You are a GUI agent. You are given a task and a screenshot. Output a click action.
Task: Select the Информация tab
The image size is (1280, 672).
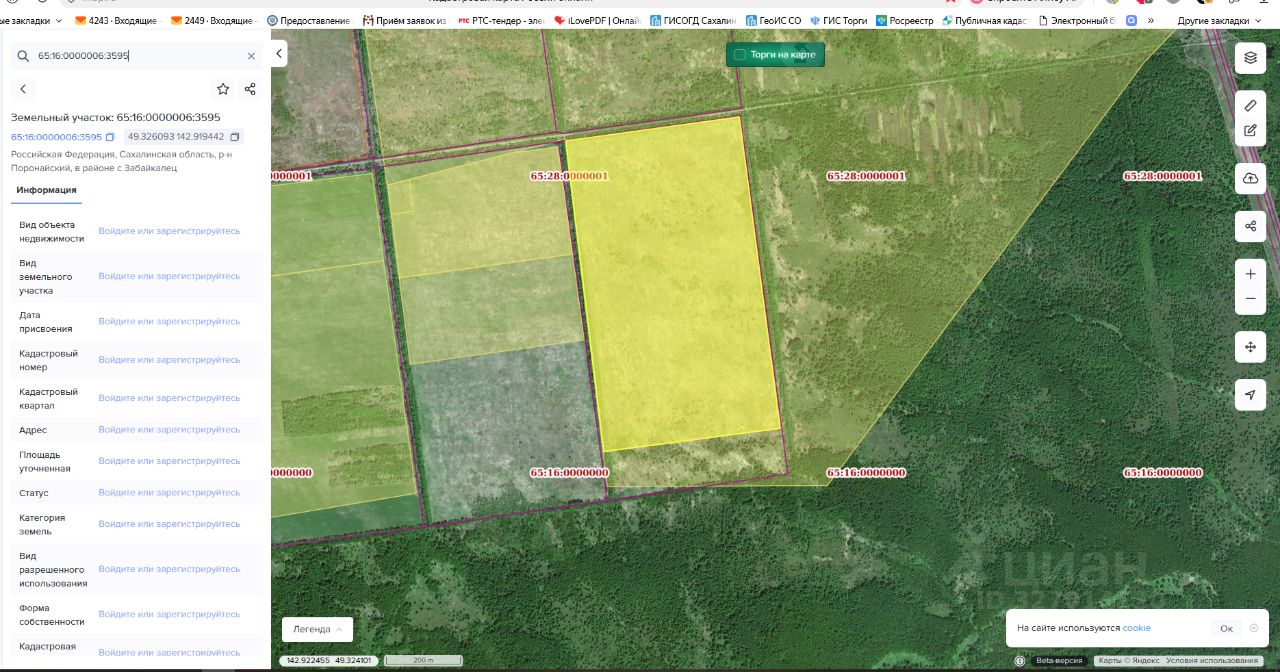point(46,190)
